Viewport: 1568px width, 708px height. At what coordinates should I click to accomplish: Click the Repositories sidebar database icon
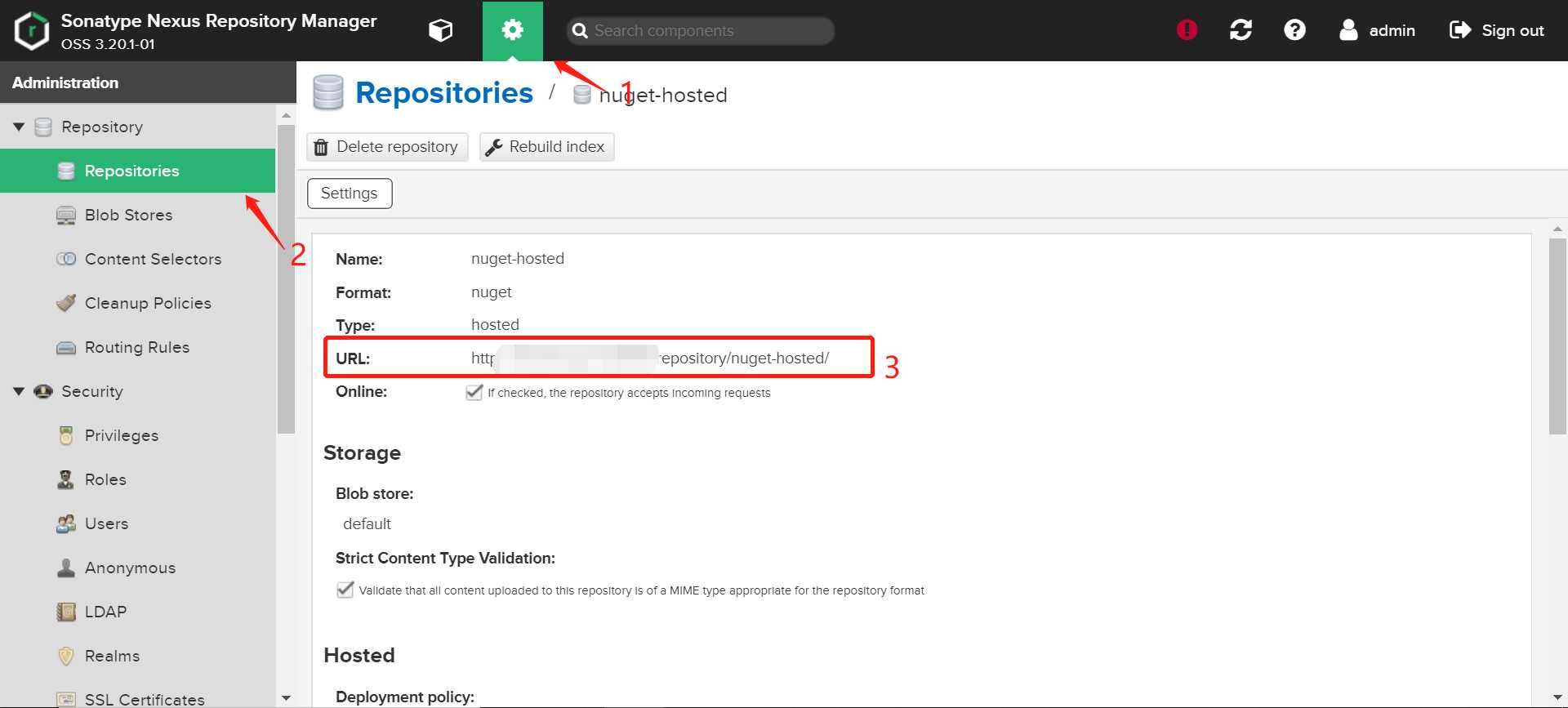pos(66,171)
